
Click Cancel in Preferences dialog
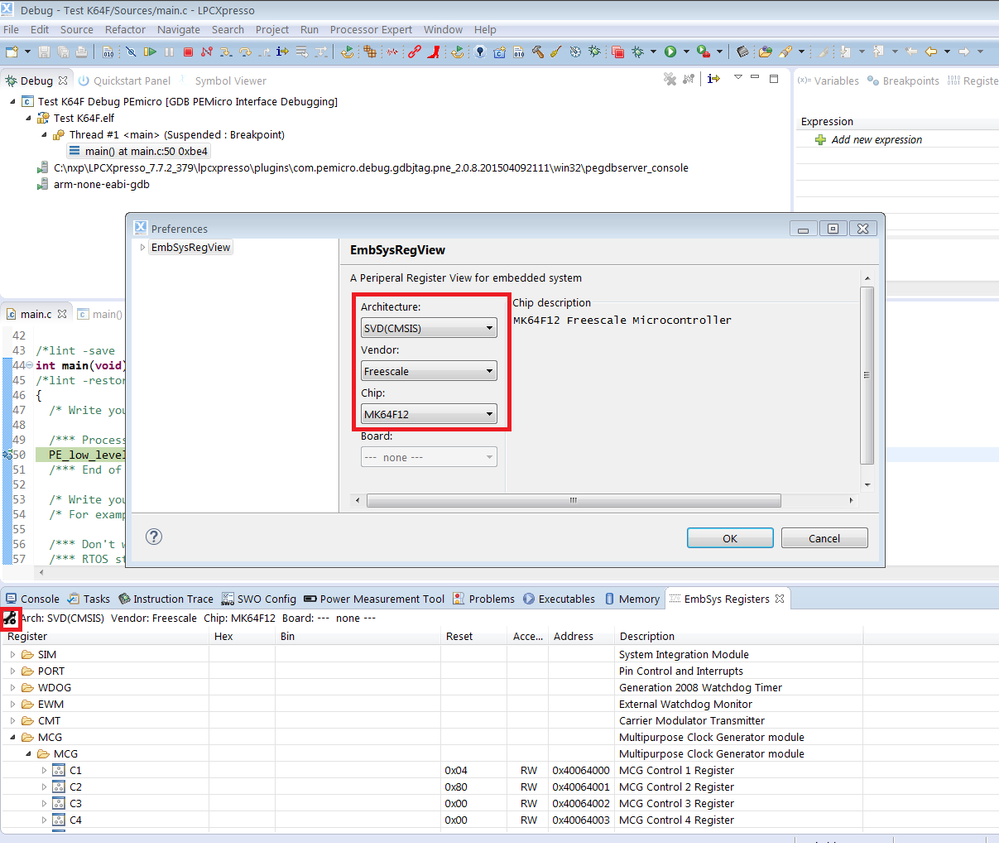[x=824, y=538]
